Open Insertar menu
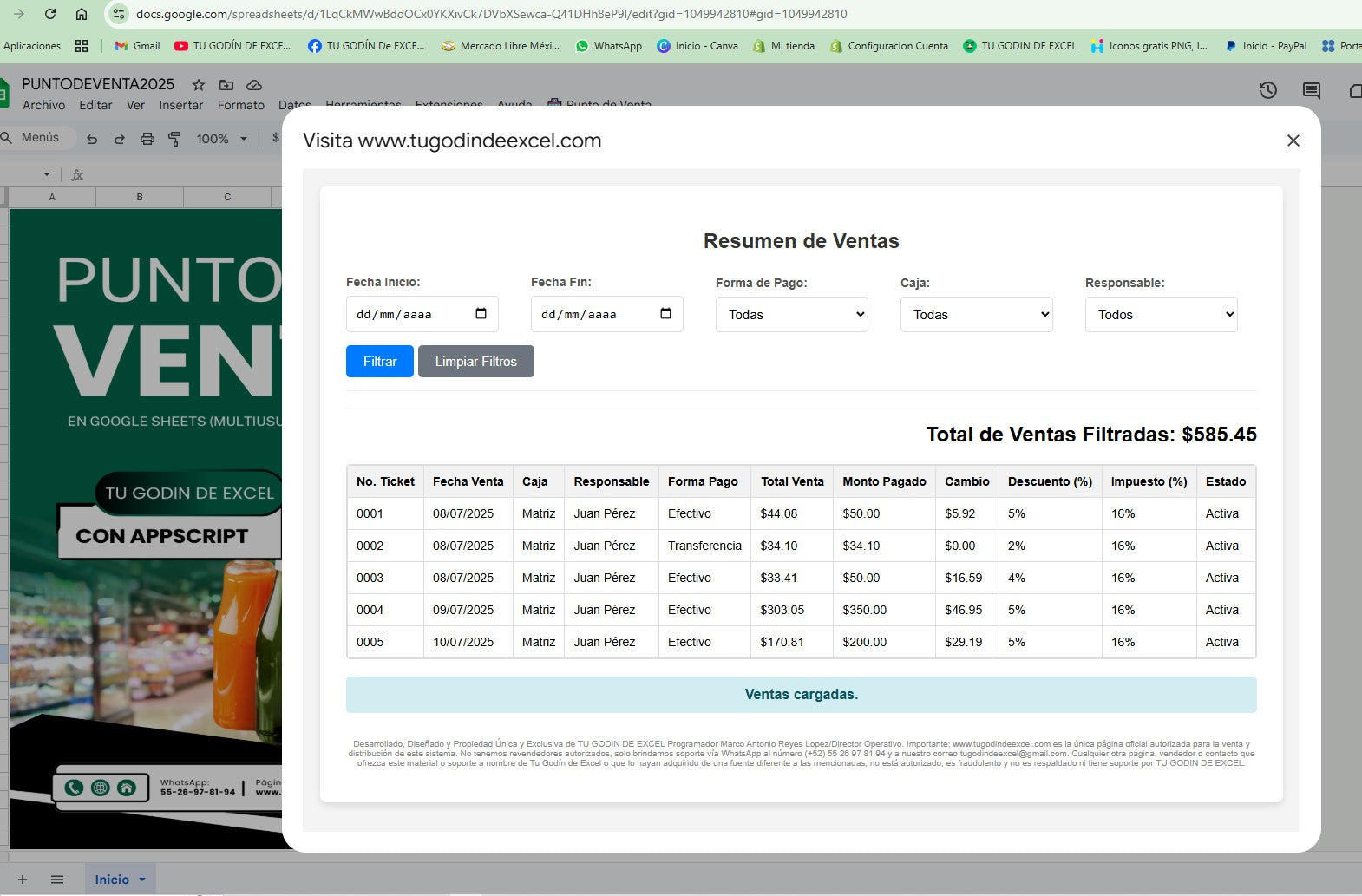The image size is (1362, 896). pyautogui.click(x=181, y=105)
